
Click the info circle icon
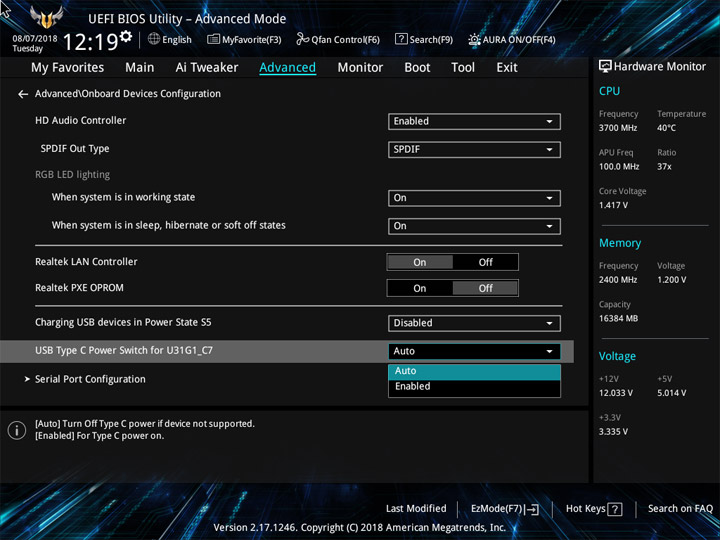pyautogui.click(x=17, y=430)
